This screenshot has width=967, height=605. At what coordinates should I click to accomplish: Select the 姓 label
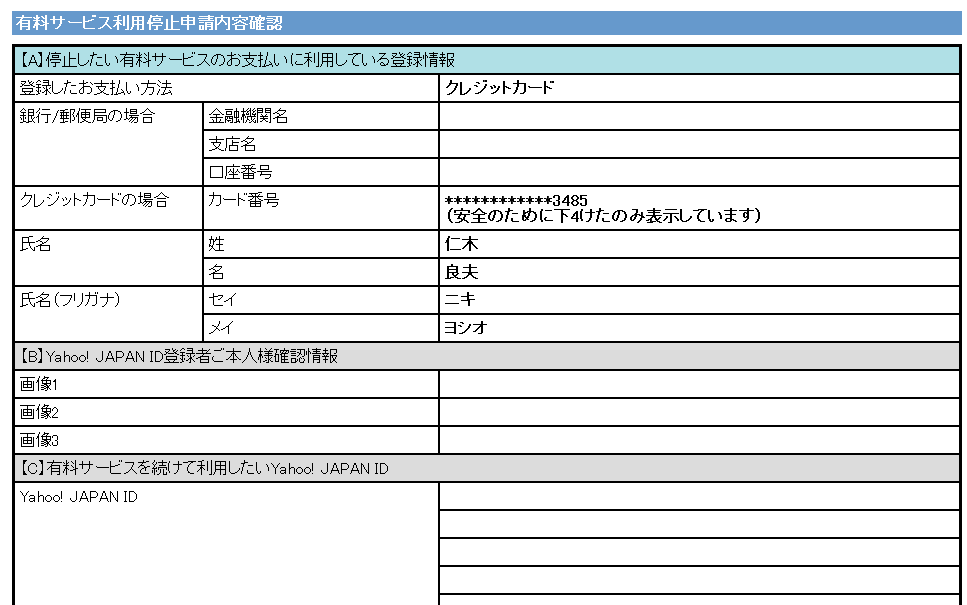[216, 244]
